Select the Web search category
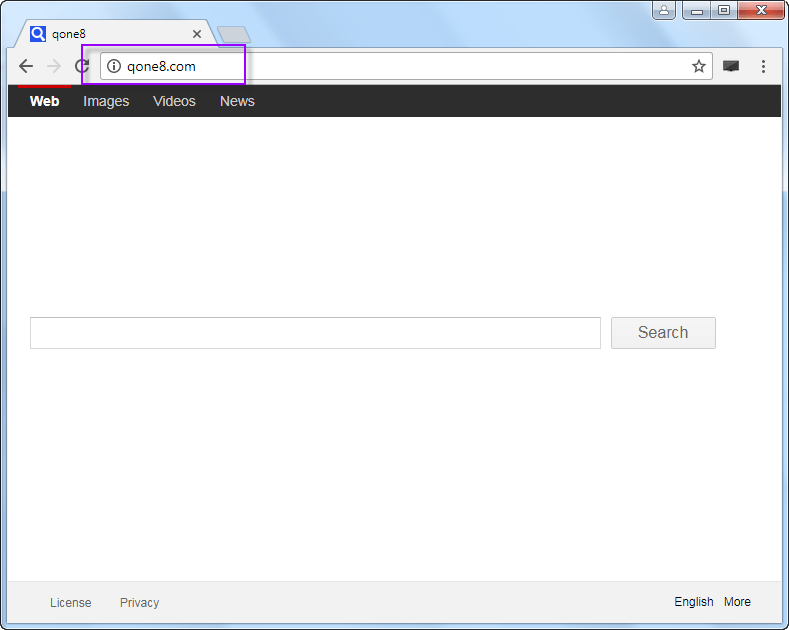The height and width of the screenshot is (630, 789). point(44,101)
